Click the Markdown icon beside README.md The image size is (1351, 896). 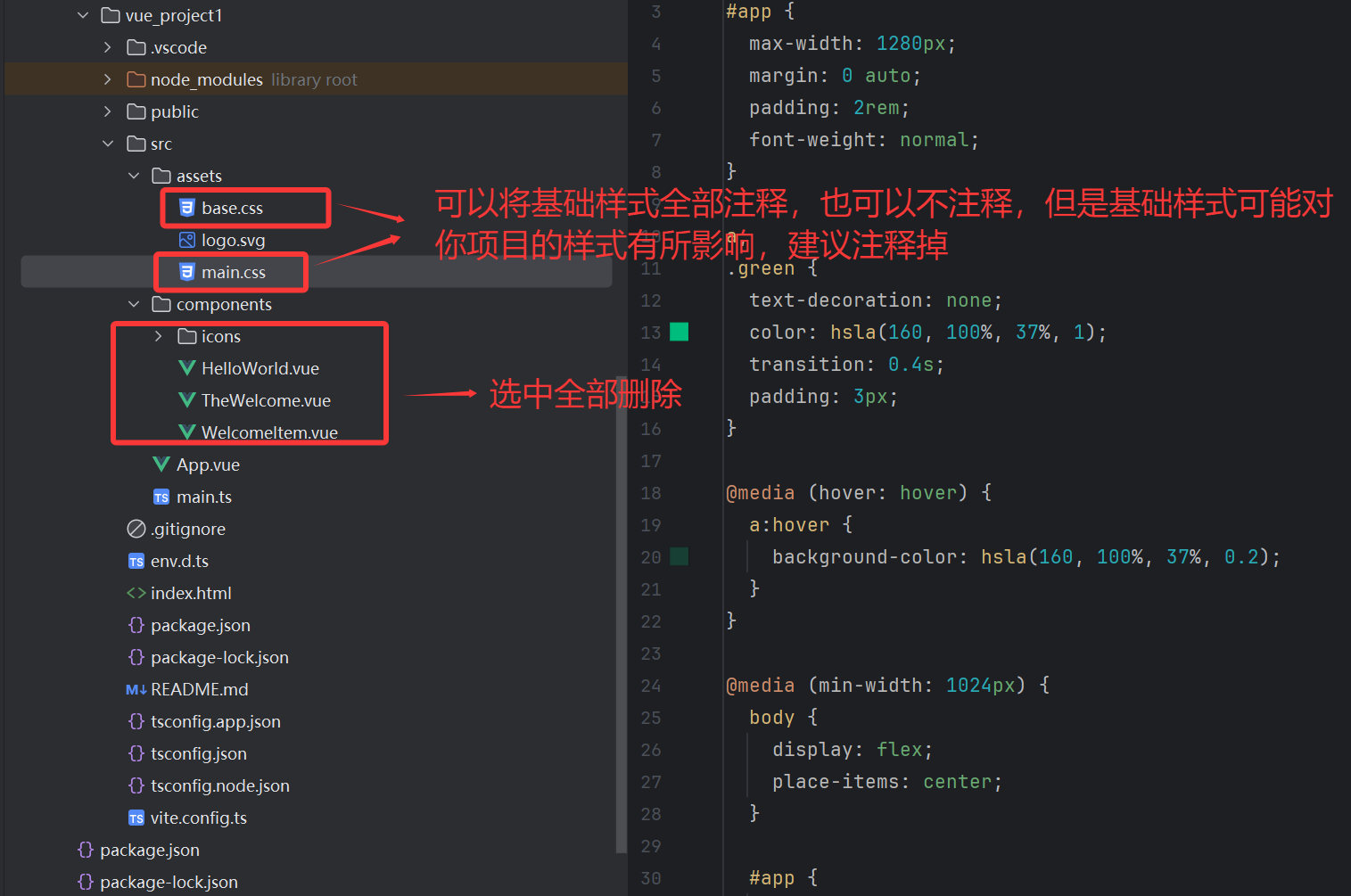136,690
